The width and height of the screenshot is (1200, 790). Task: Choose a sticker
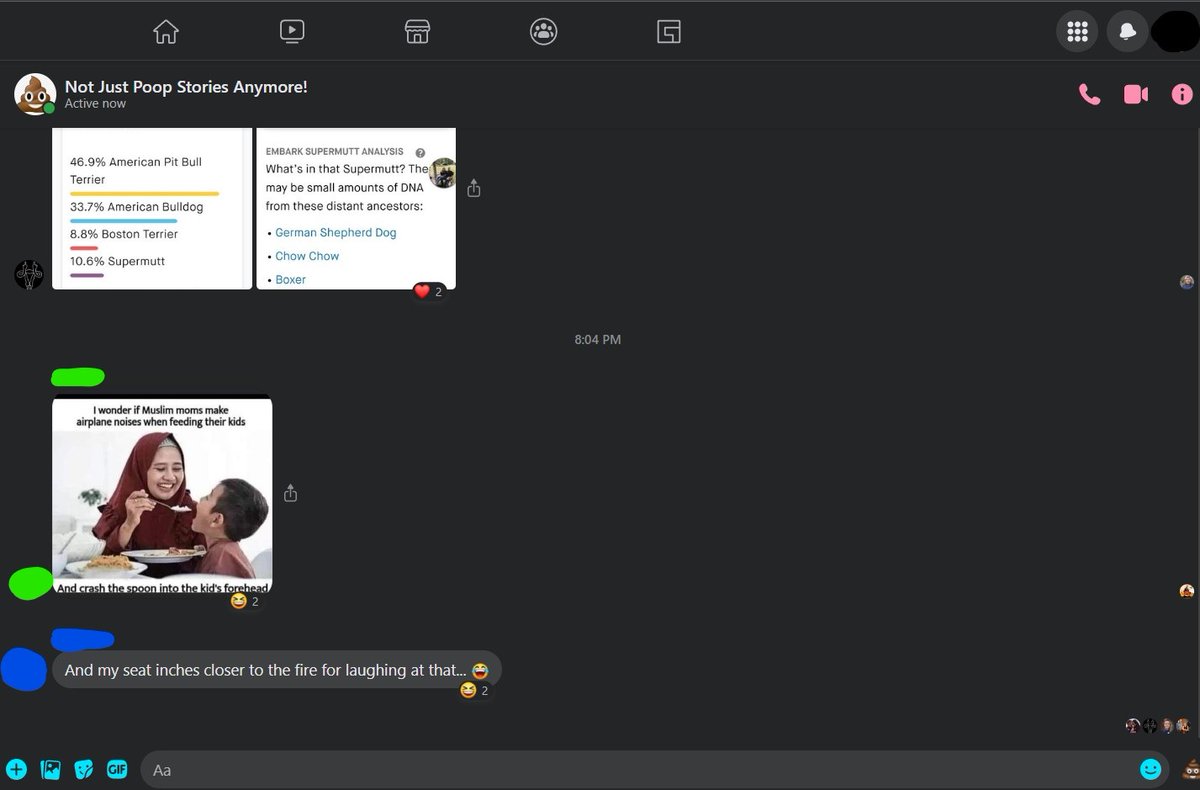84,769
